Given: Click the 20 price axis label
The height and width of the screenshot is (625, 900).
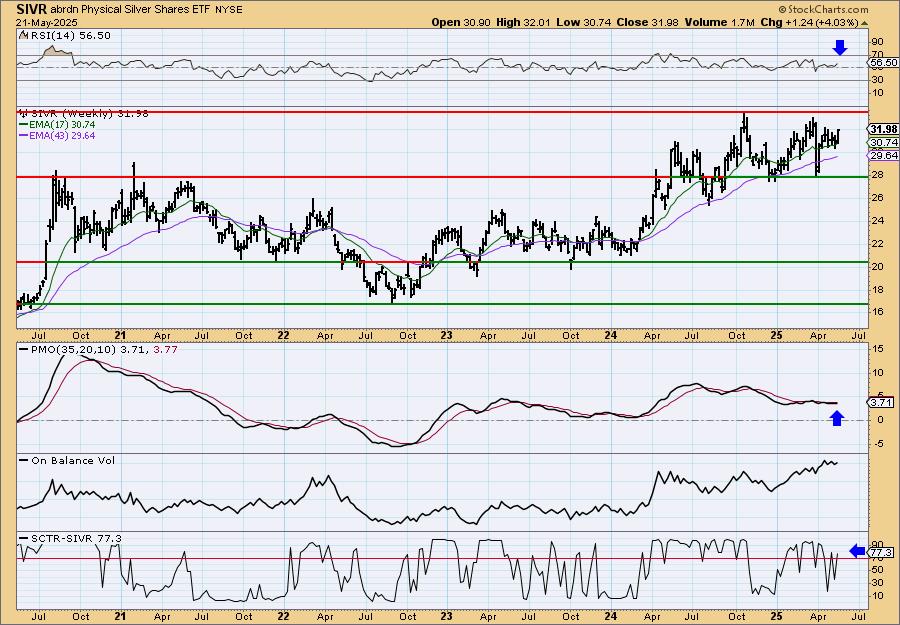Looking at the screenshot, I should (877, 266).
